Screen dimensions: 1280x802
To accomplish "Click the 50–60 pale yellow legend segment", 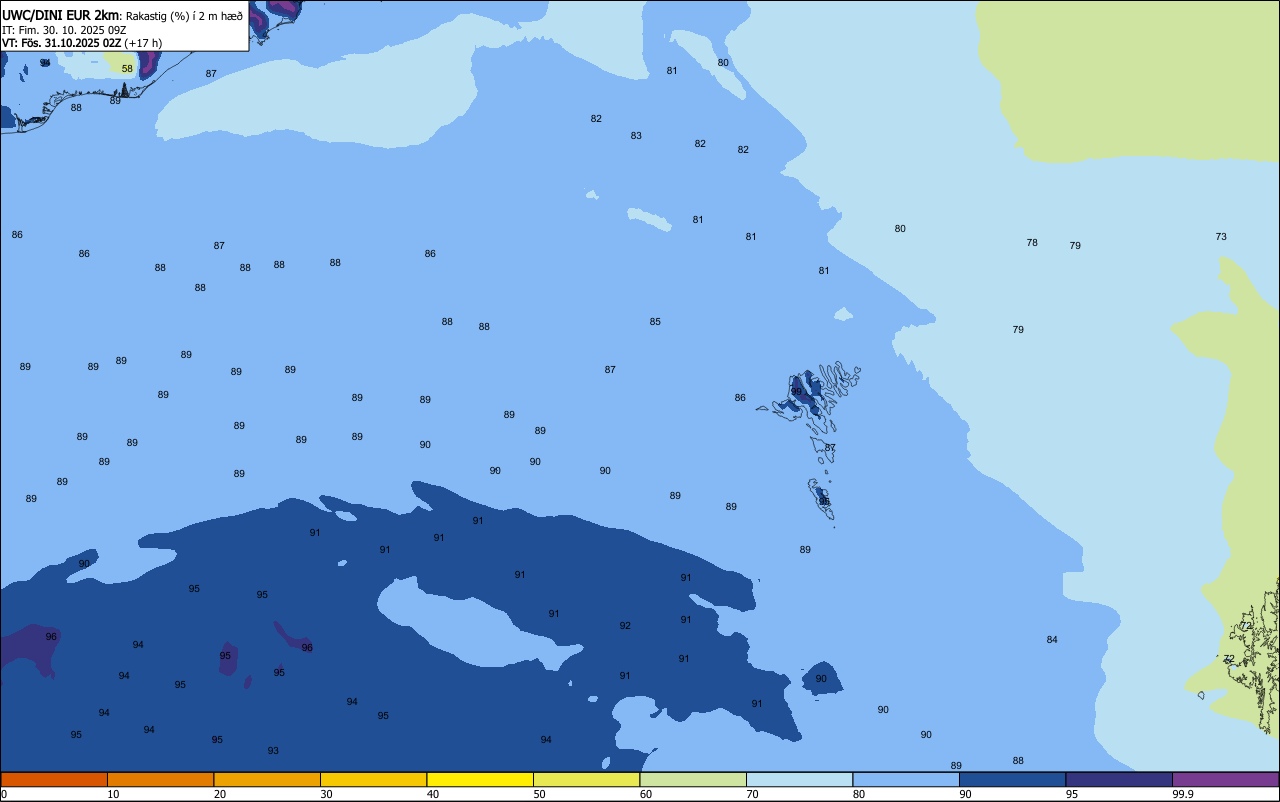I will pyautogui.click(x=586, y=779).
